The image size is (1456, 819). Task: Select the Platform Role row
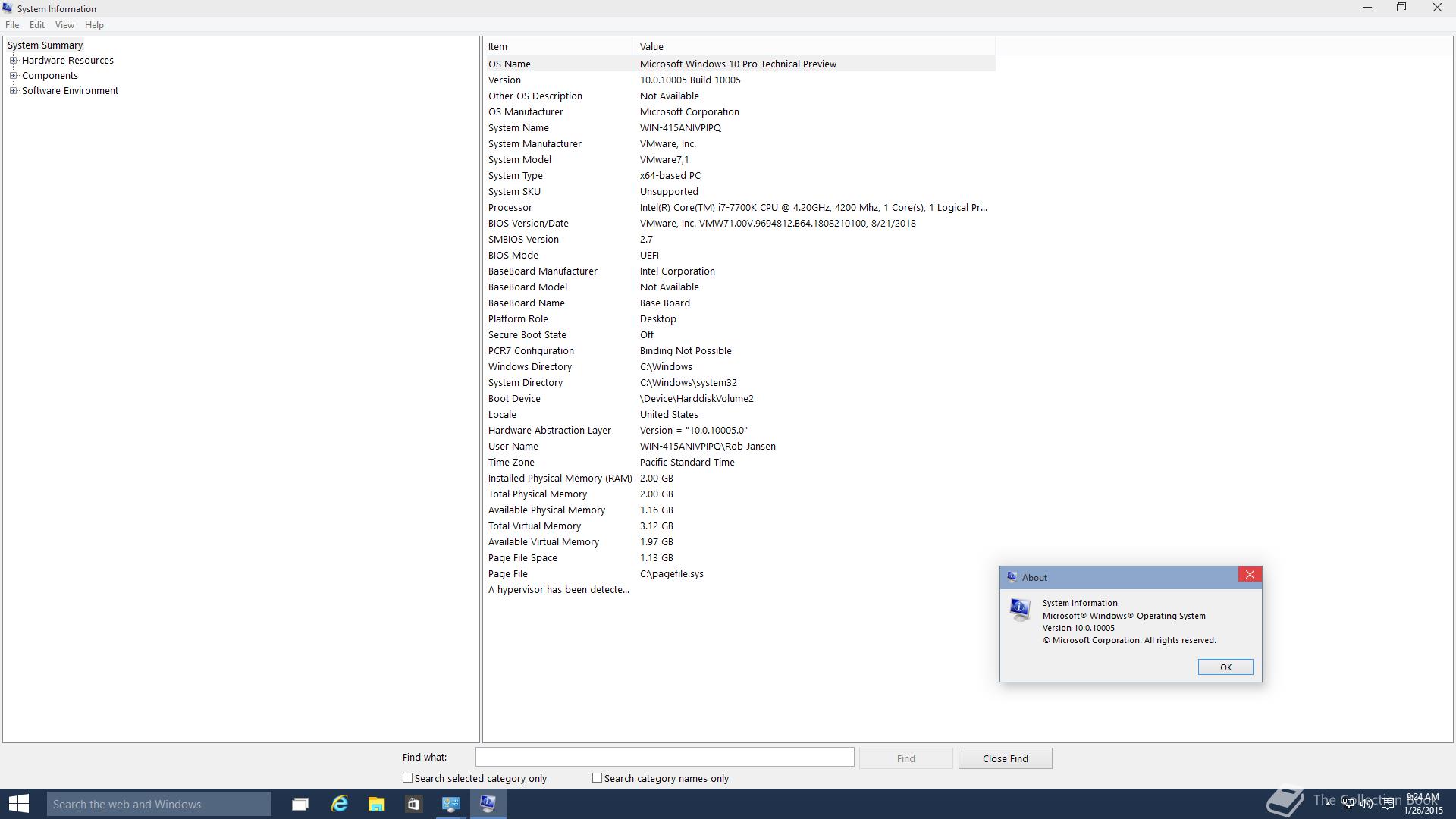[x=739, y=318]
